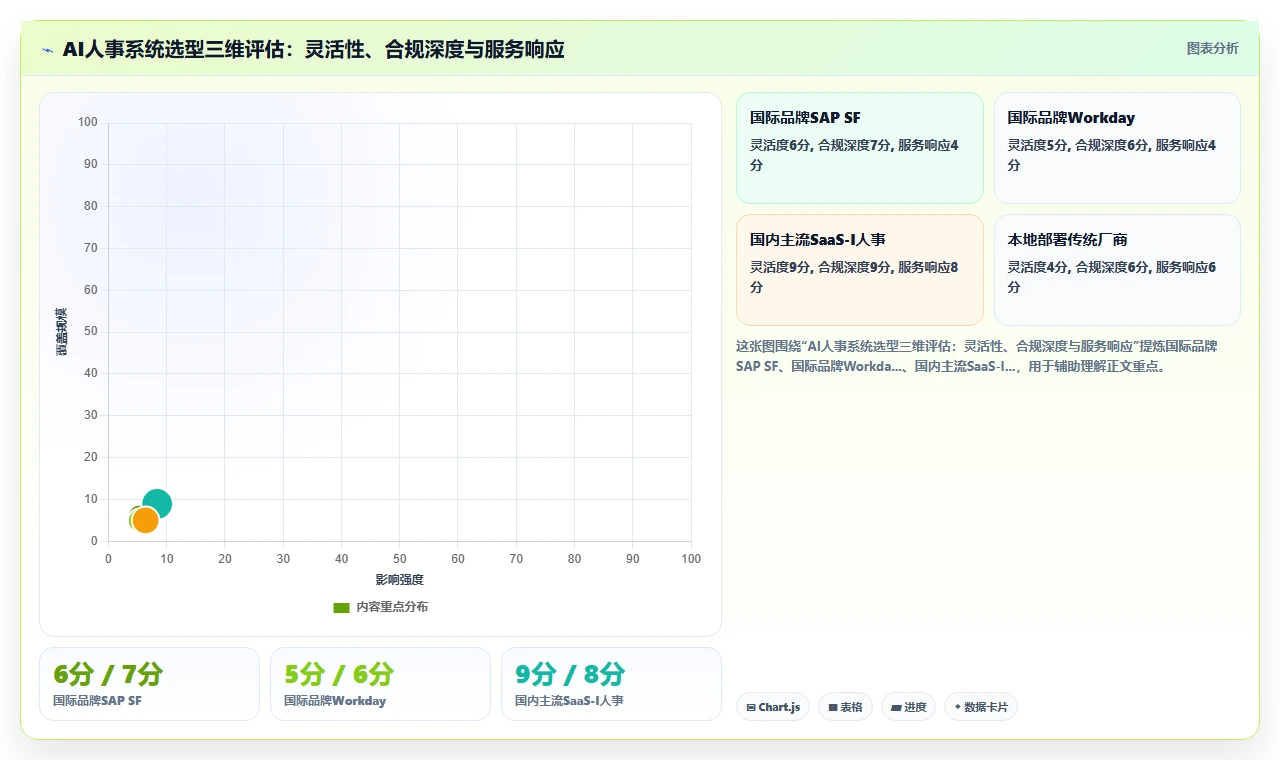
Task: Click the 9分 / 8分 stat card
Action: coord(611,684)
